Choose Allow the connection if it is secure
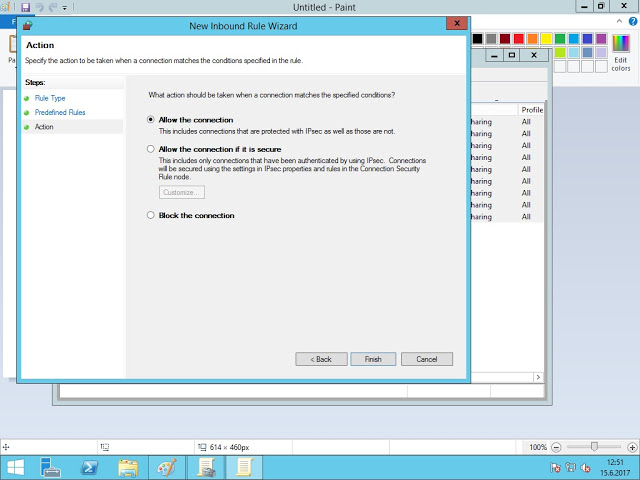The height and width of the screenshot is (480, 640). [x=151, y=149]
